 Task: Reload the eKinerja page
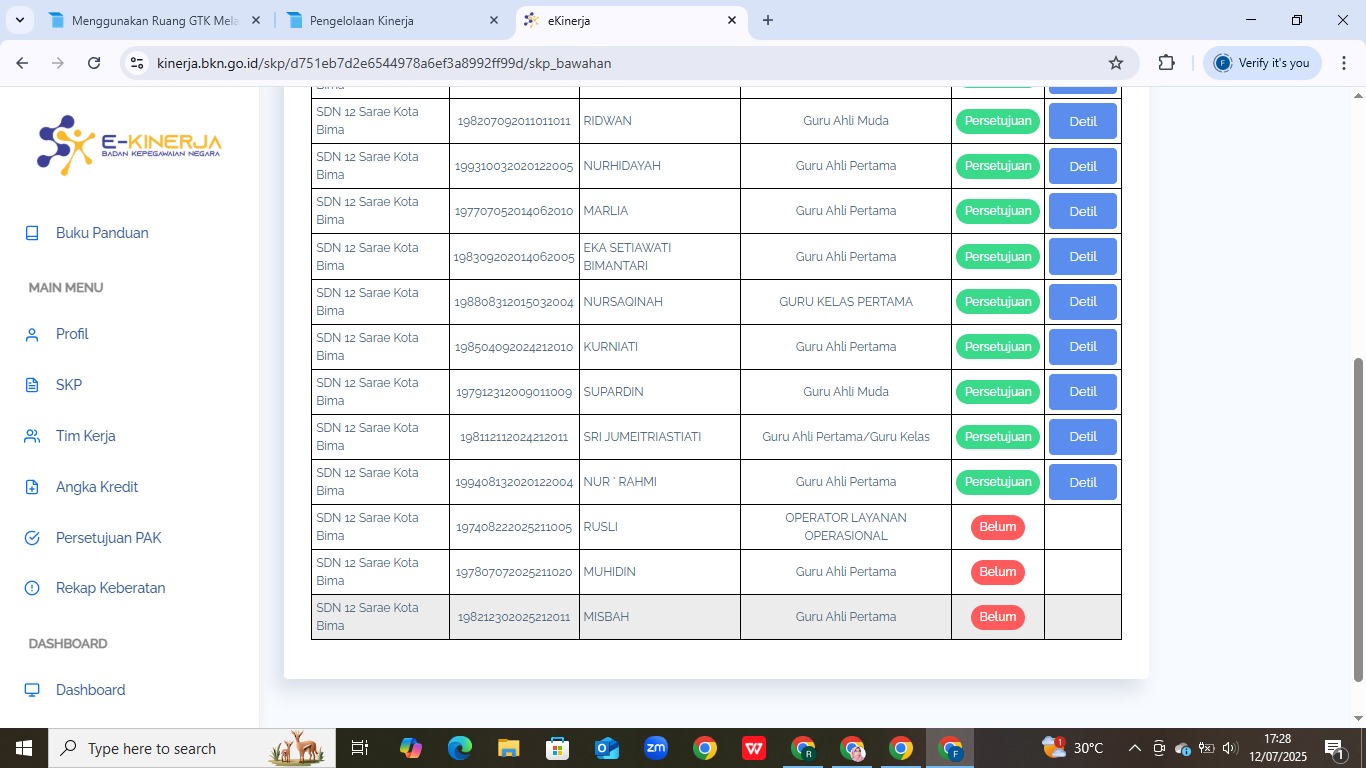coord(94,63)
